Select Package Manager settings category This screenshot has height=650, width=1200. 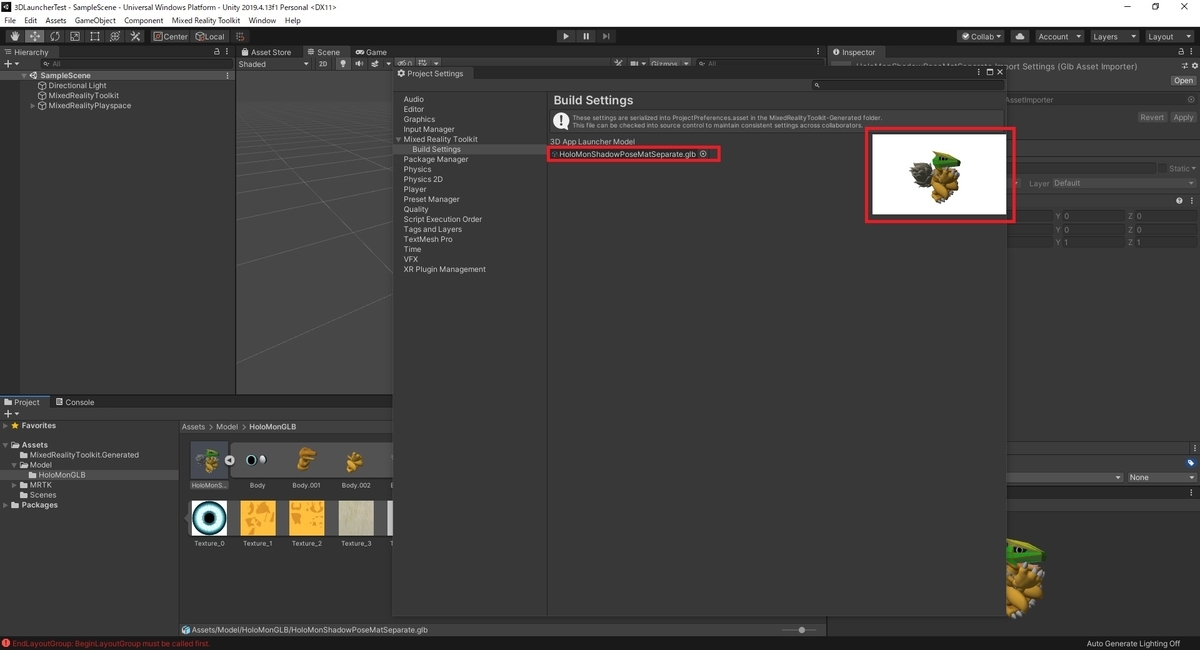click(x=435, y=159)
